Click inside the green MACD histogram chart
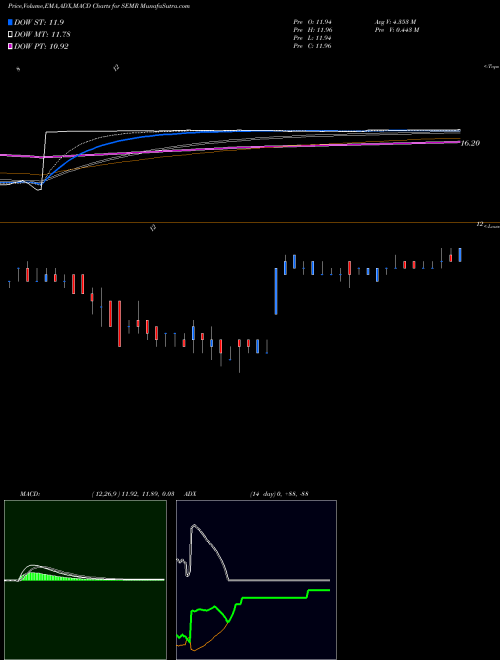500x660 pixels. click(85, 580)
